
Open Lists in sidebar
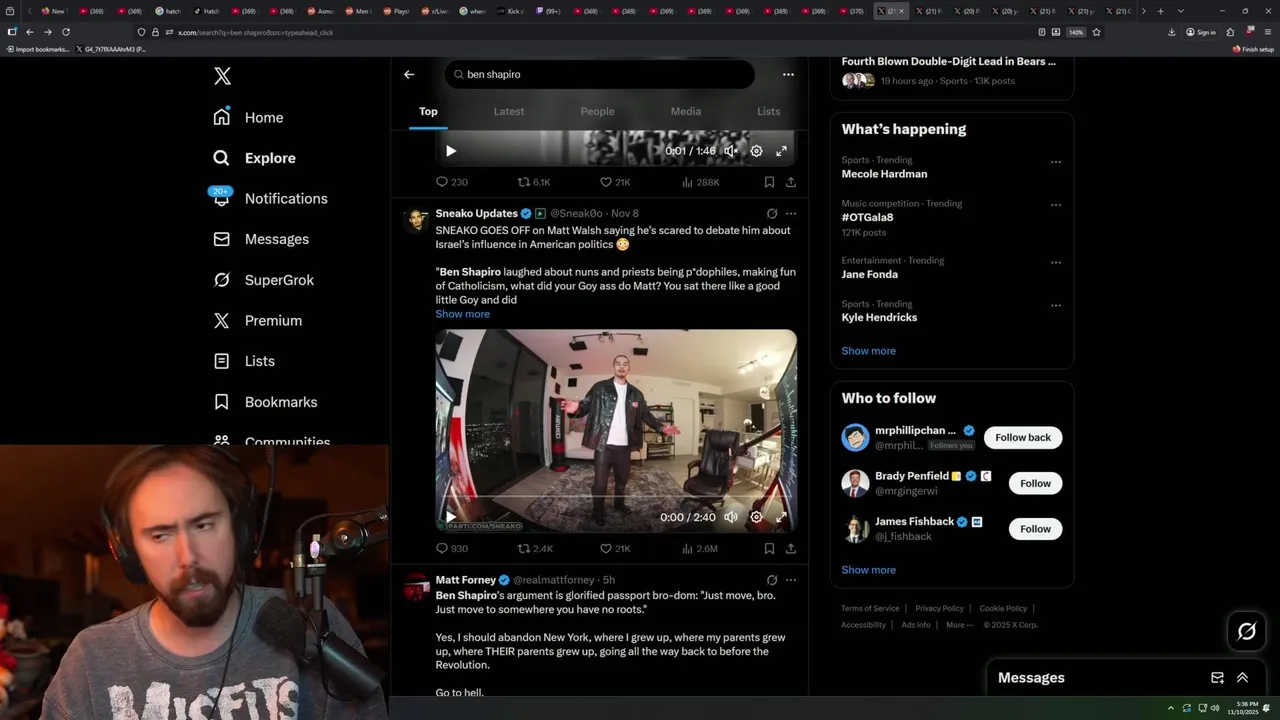(243, 361)
